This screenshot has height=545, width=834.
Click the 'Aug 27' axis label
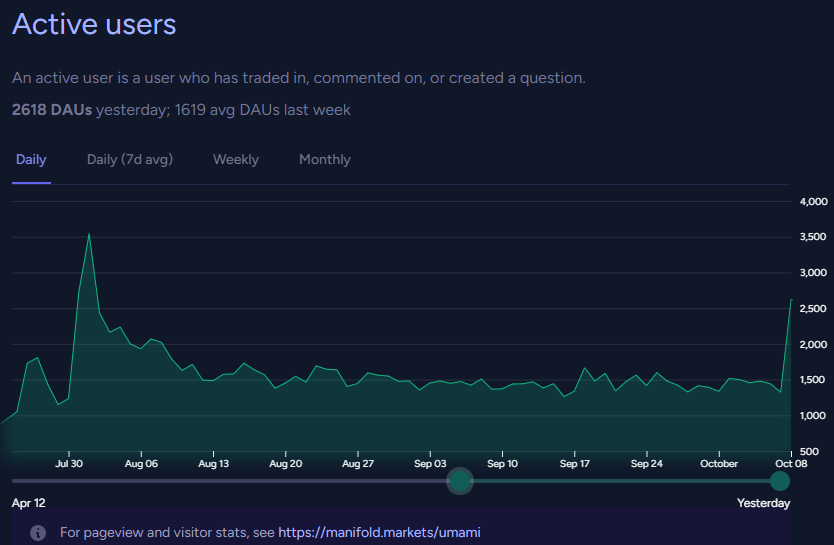point(358,464)
